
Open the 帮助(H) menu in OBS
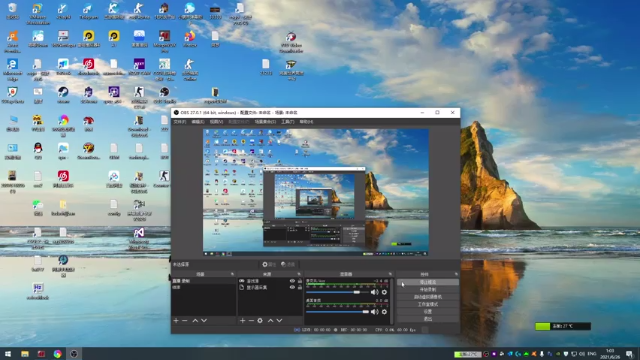pos(306,122)
